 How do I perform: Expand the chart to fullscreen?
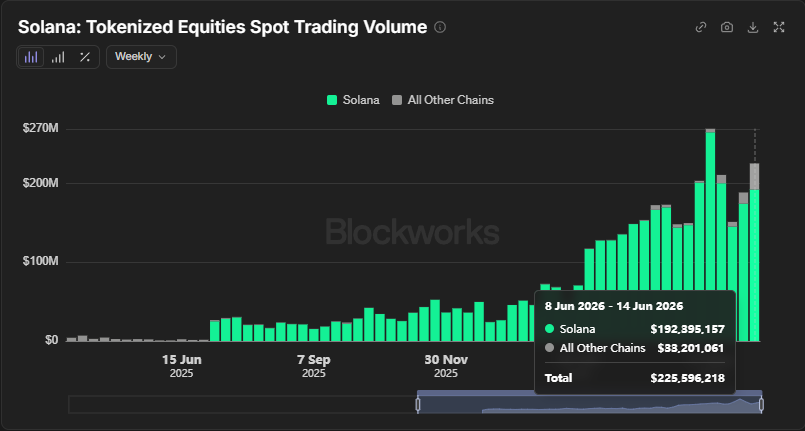(779, 27)
